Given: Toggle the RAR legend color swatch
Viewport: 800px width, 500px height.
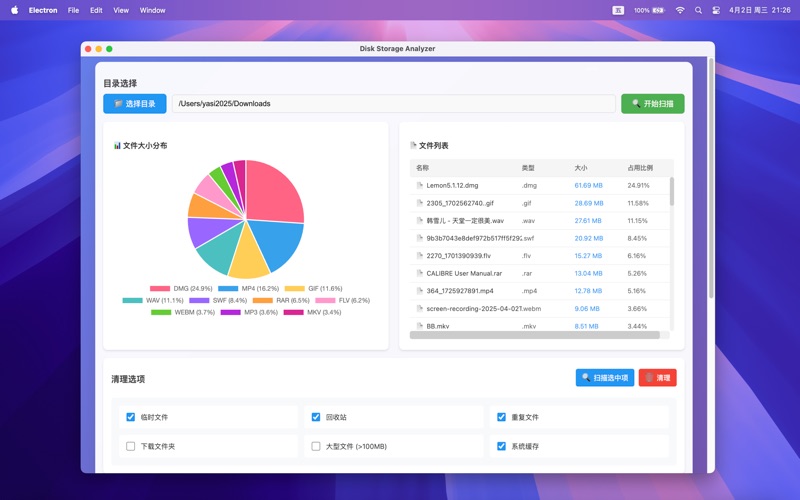Looking at the screenshot, I should click(x=263, y=301).
